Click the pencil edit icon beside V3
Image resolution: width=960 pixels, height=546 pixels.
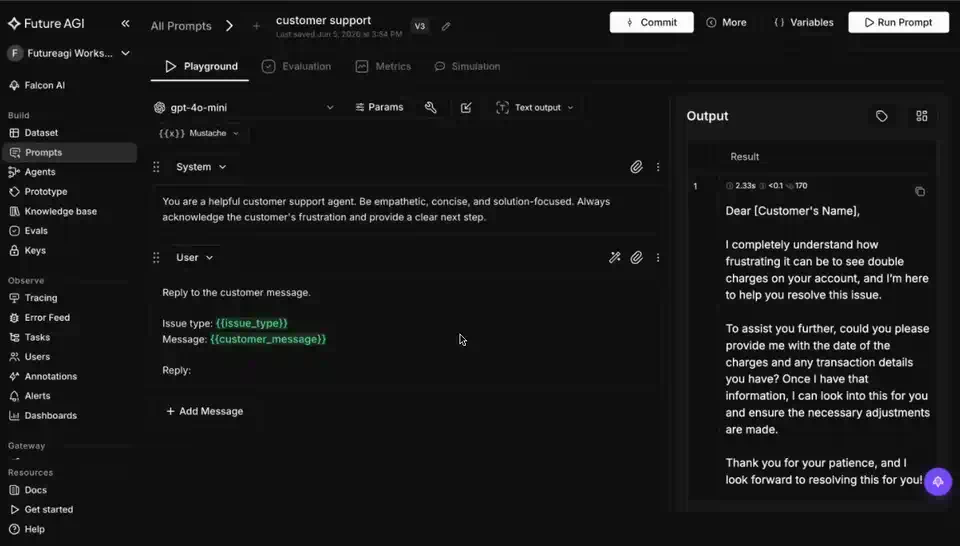point(446,26)
